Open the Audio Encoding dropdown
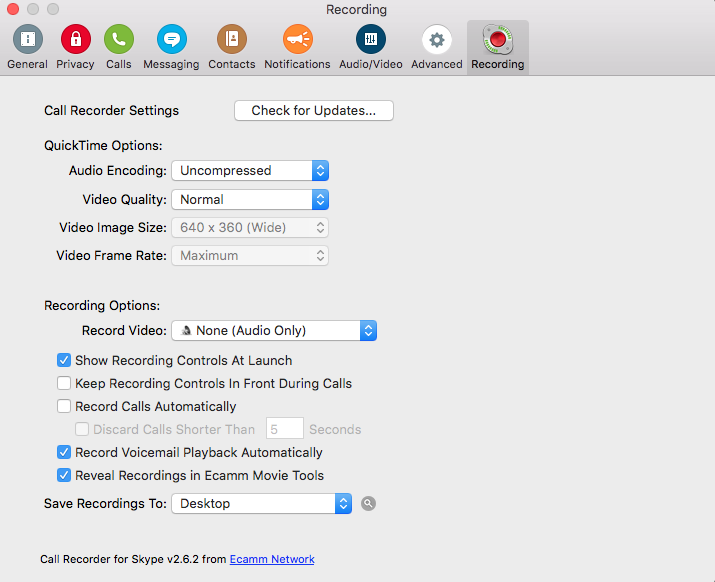 (x=250, y=171)
